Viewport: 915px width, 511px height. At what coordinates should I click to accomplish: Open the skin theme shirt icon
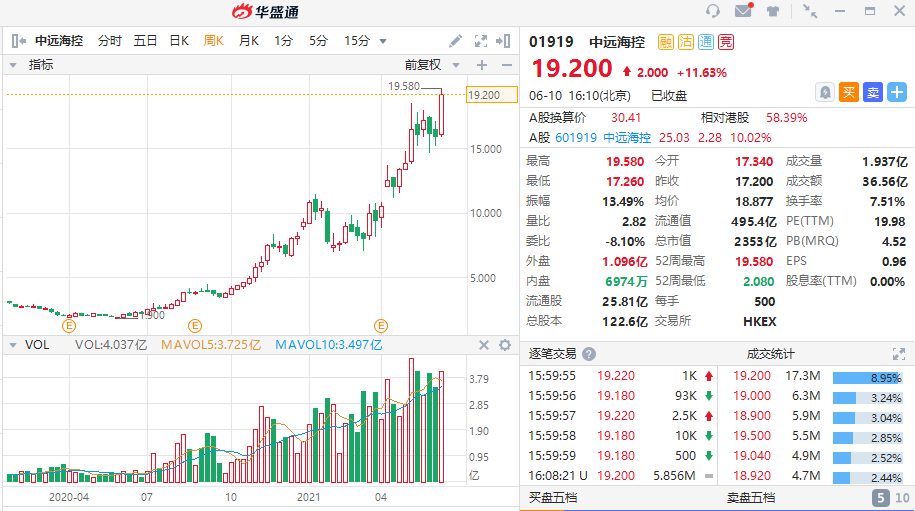pos(773,11)
